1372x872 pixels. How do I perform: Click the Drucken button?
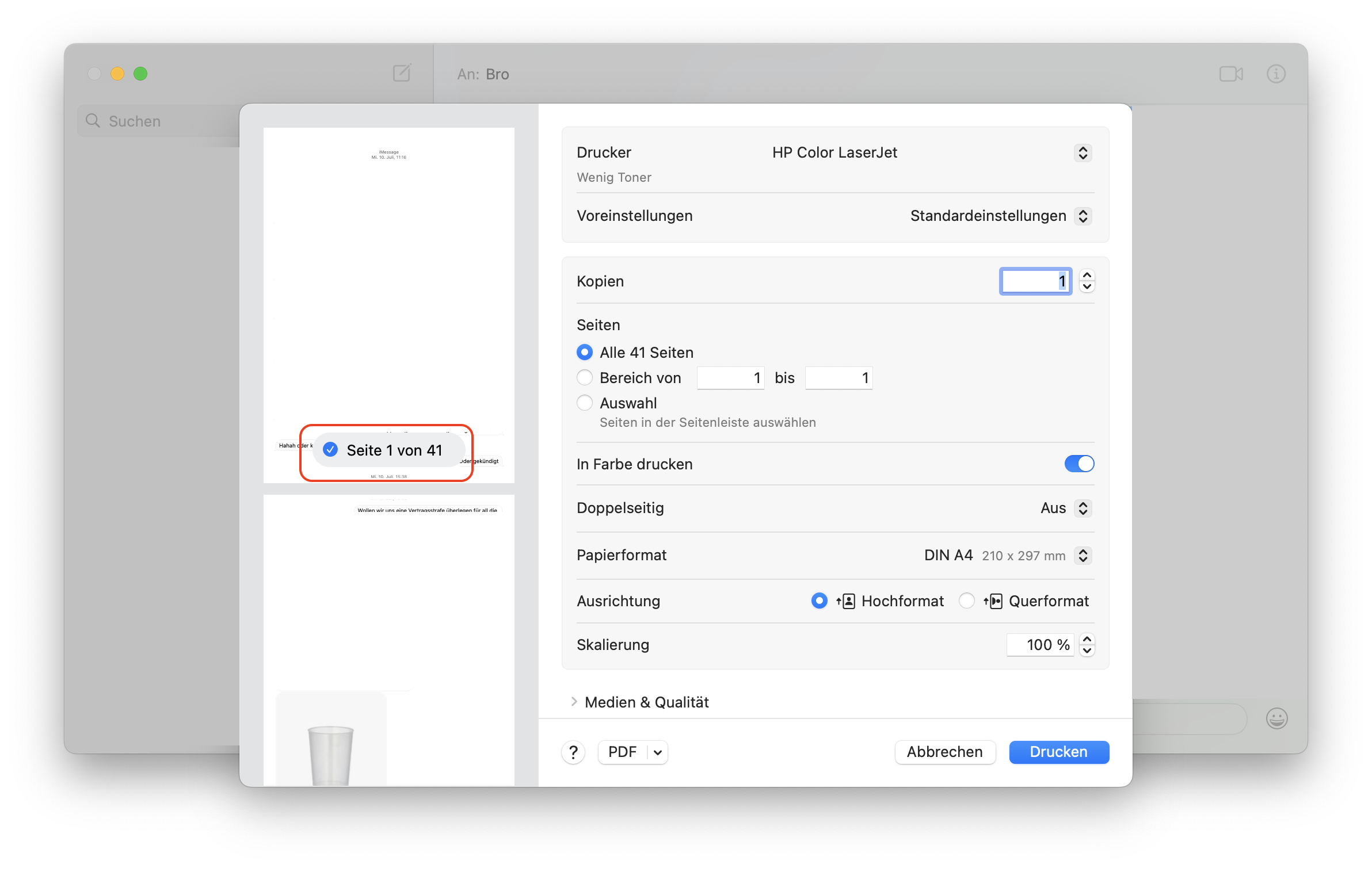(x=1058, y=752)
